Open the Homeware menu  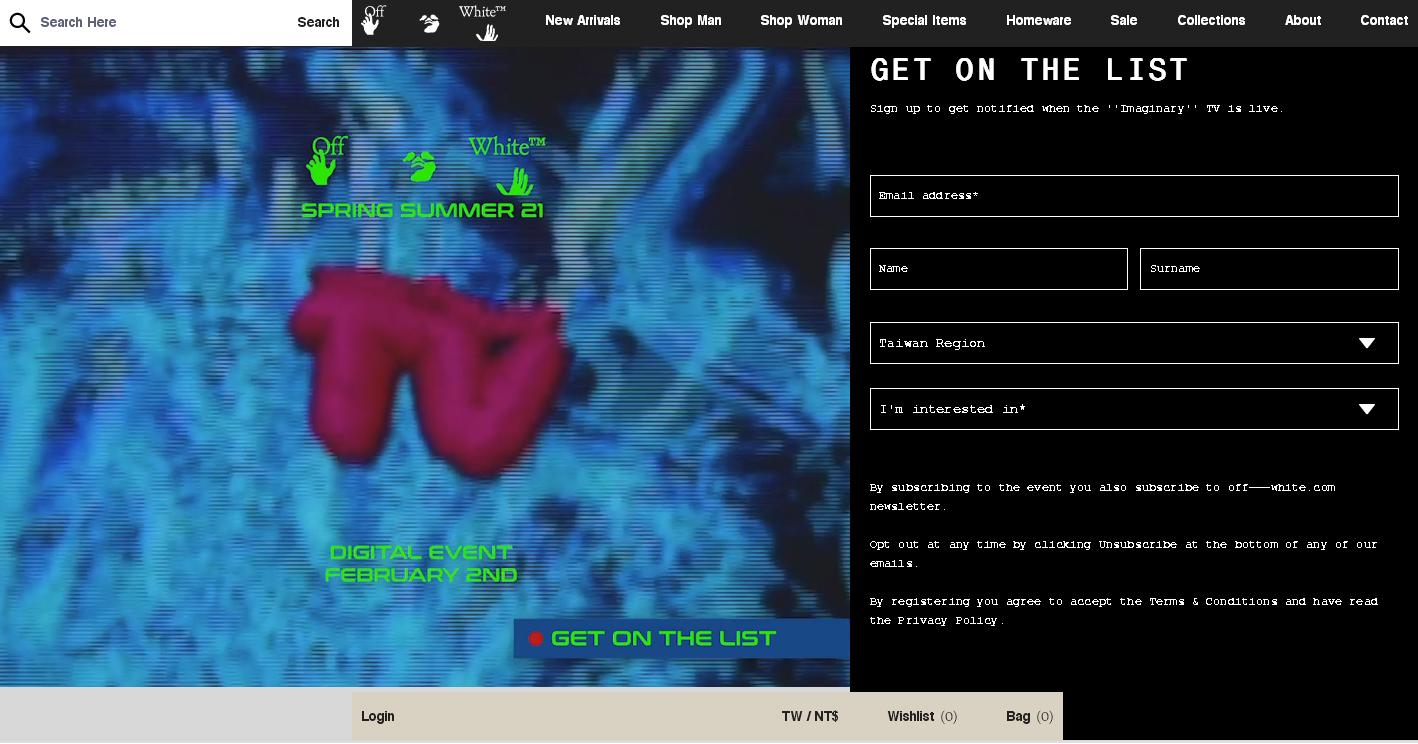(x=1038, y=20)
